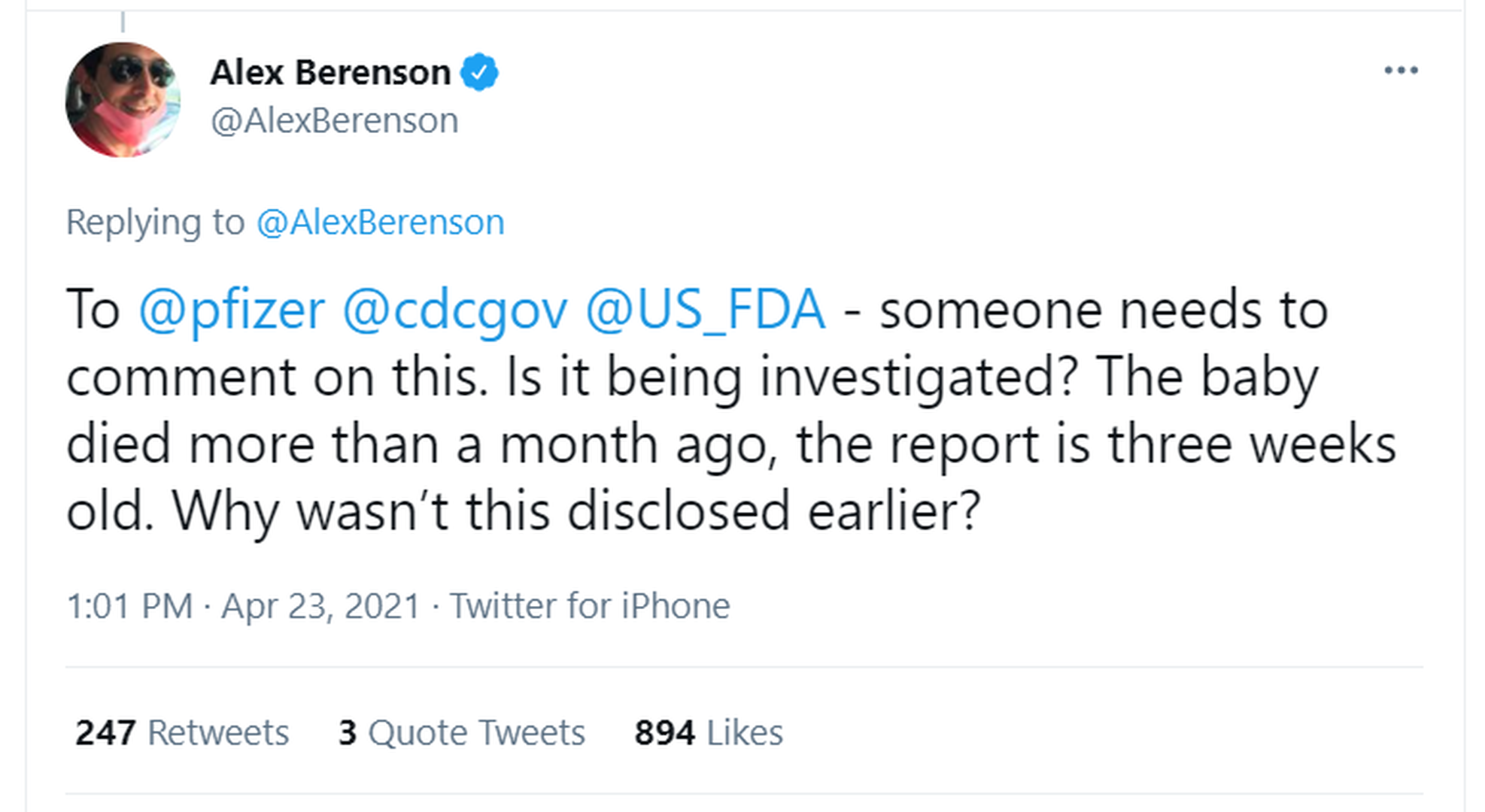Click the Apr 23, 2021 date
1485x812 pixels.
coord(320,606)
